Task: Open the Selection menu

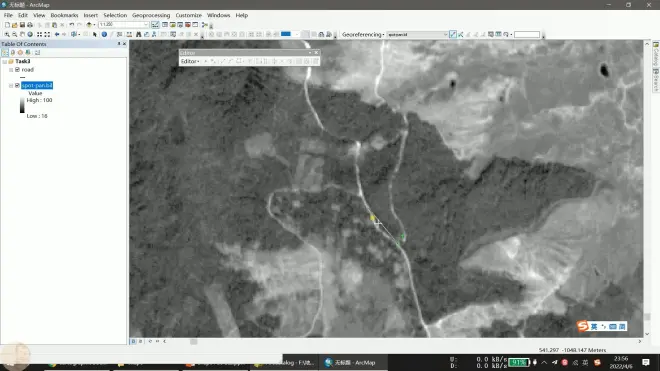Action: click(x=115, y=15)
